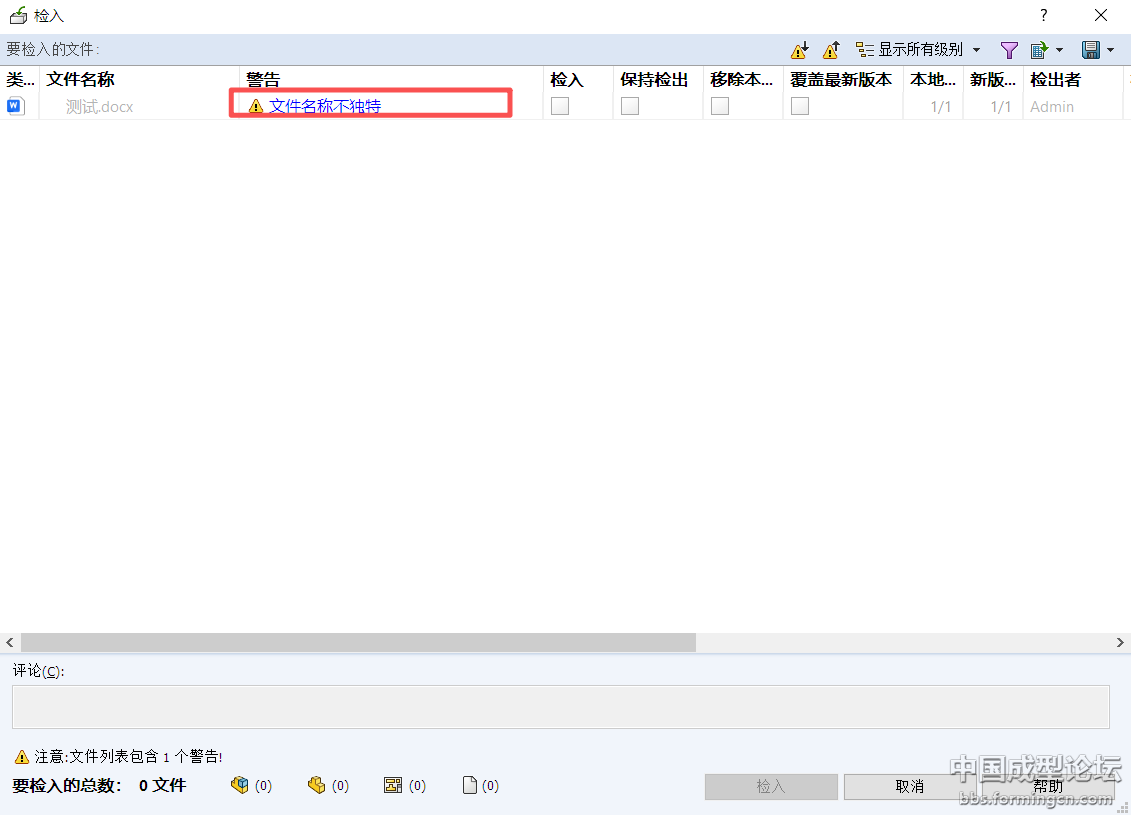Click the Word document icon for 测试.docx
Image resolution: width=1131 pixels, height=815 pixels.
(16, 106)
